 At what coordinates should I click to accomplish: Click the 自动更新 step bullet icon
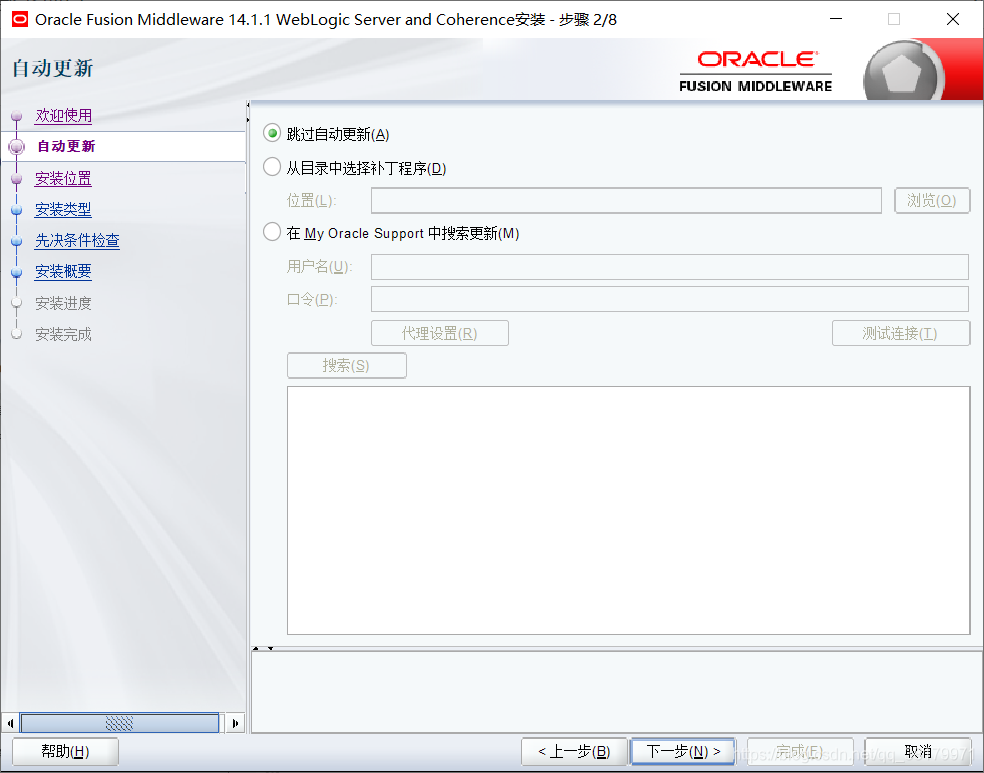[x=17, y=147]
